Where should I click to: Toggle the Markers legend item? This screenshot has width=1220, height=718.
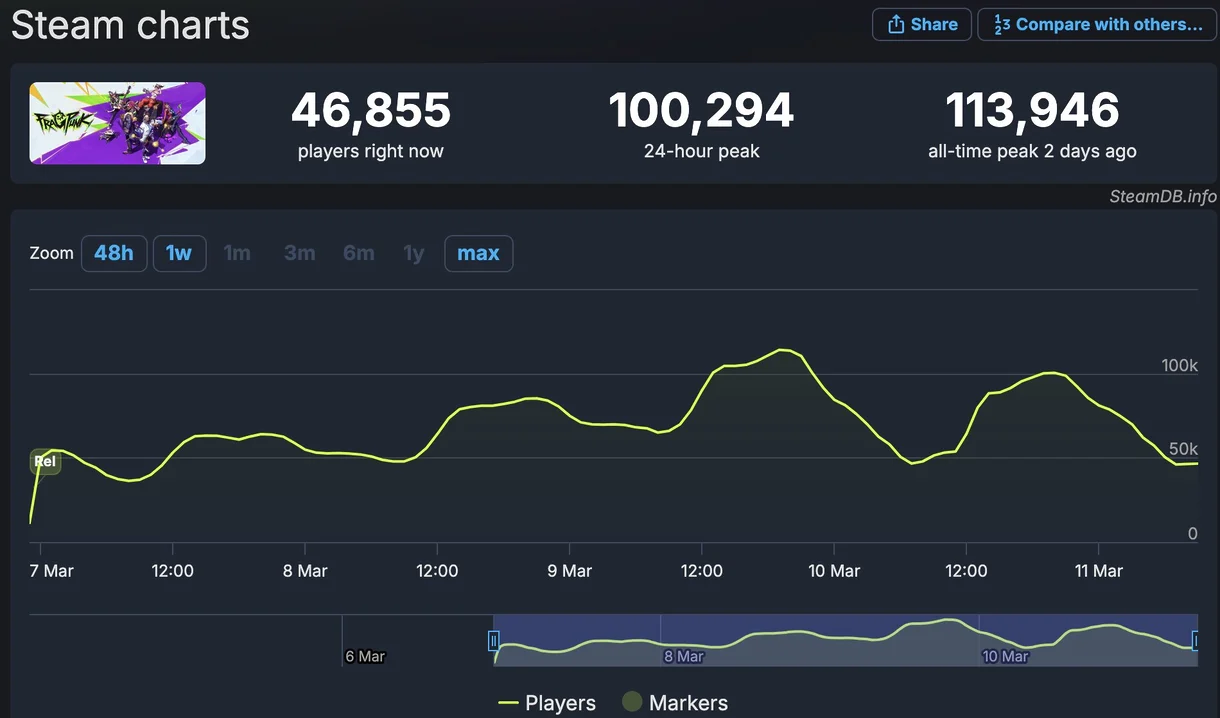pos(674,703)
